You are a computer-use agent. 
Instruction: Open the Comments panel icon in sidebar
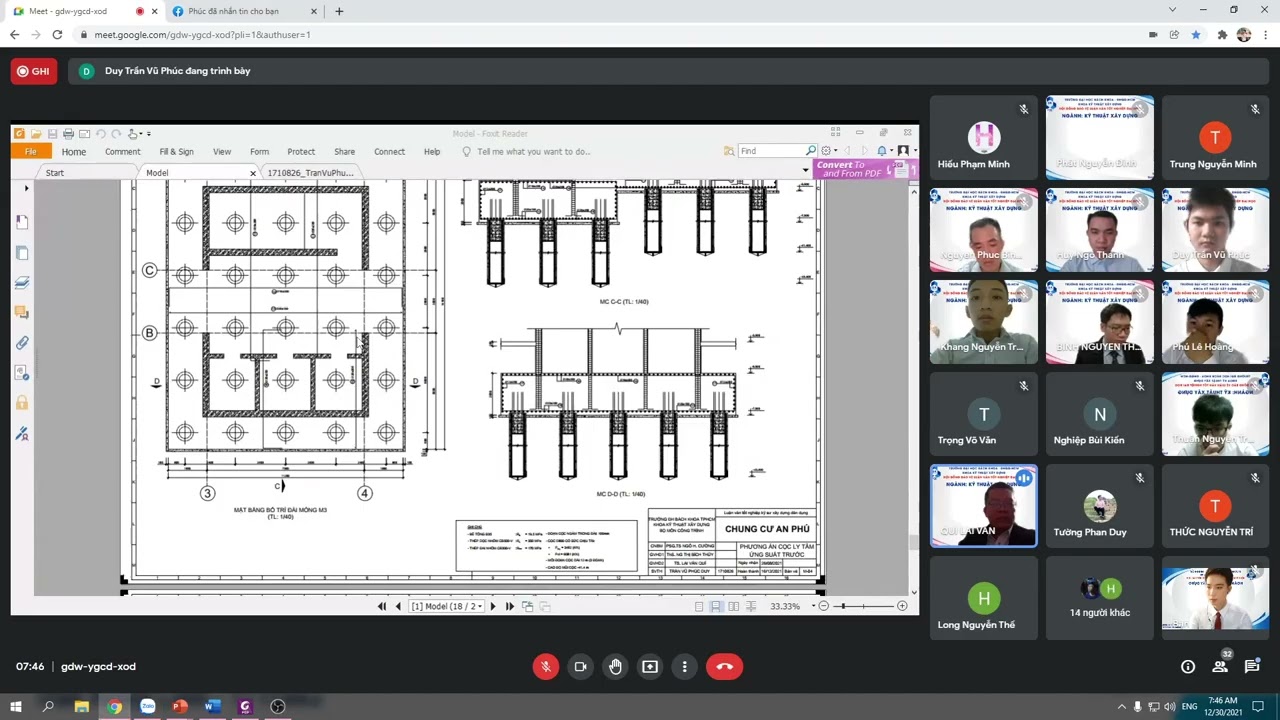point(22,313)
